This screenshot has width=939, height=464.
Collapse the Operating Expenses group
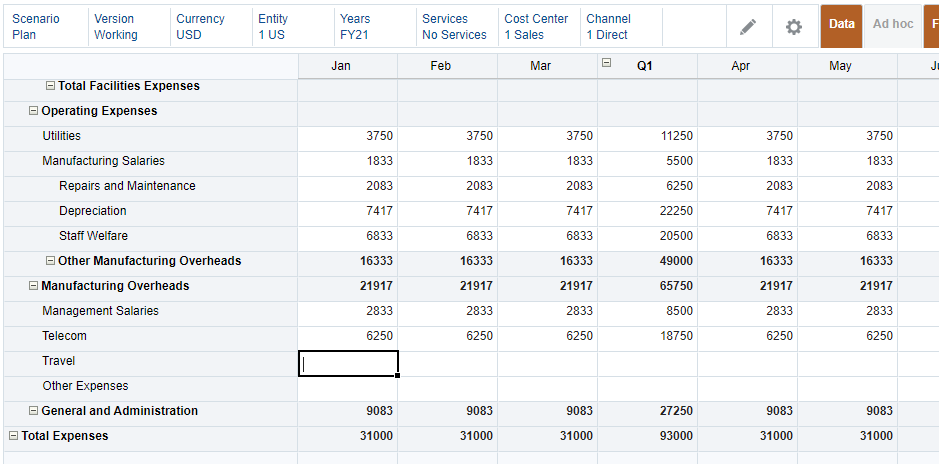(x=34, y=111)
